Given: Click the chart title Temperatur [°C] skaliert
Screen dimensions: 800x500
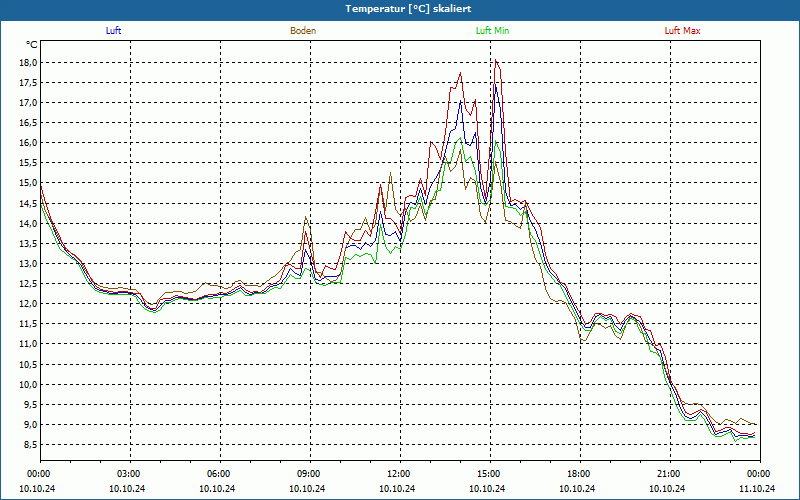Looking at the screenshot, I should (x=408, y=9).
